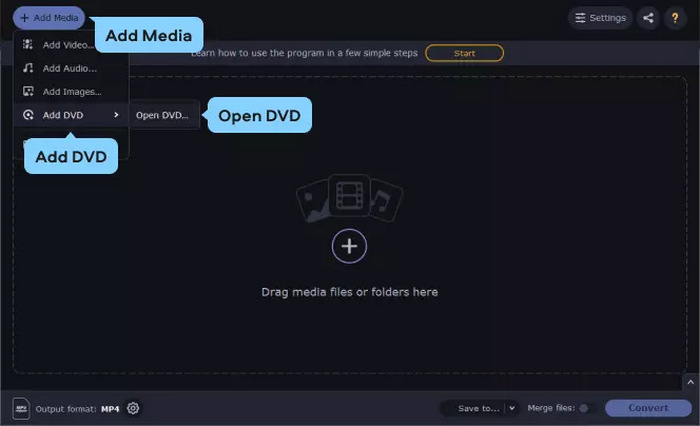
Task: Toggle the Merge files switch
Action: point(588,408)
